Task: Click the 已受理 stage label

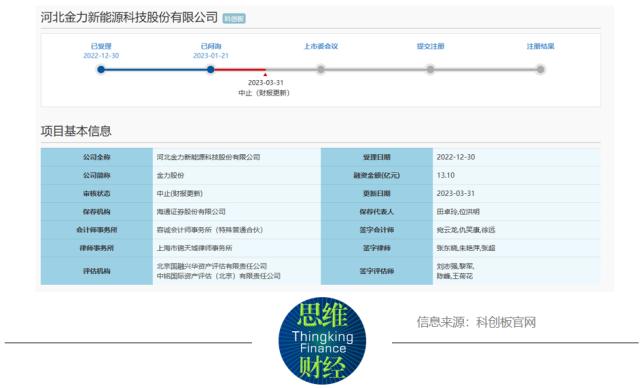Action: click(x=101, y=46)
